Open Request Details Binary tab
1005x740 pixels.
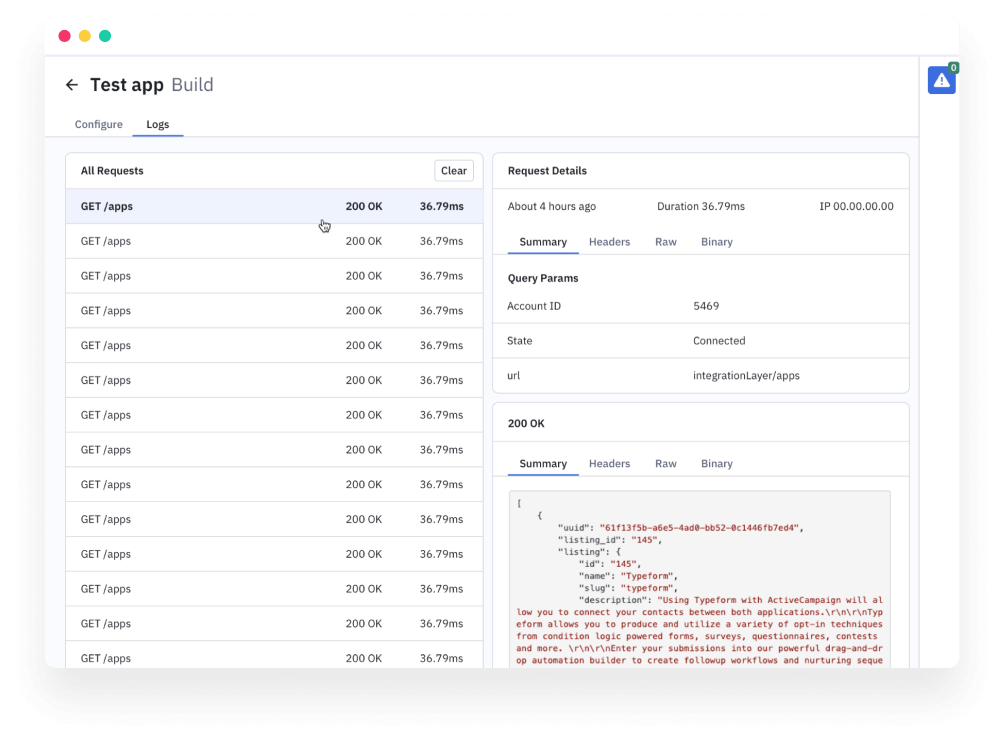717,242
